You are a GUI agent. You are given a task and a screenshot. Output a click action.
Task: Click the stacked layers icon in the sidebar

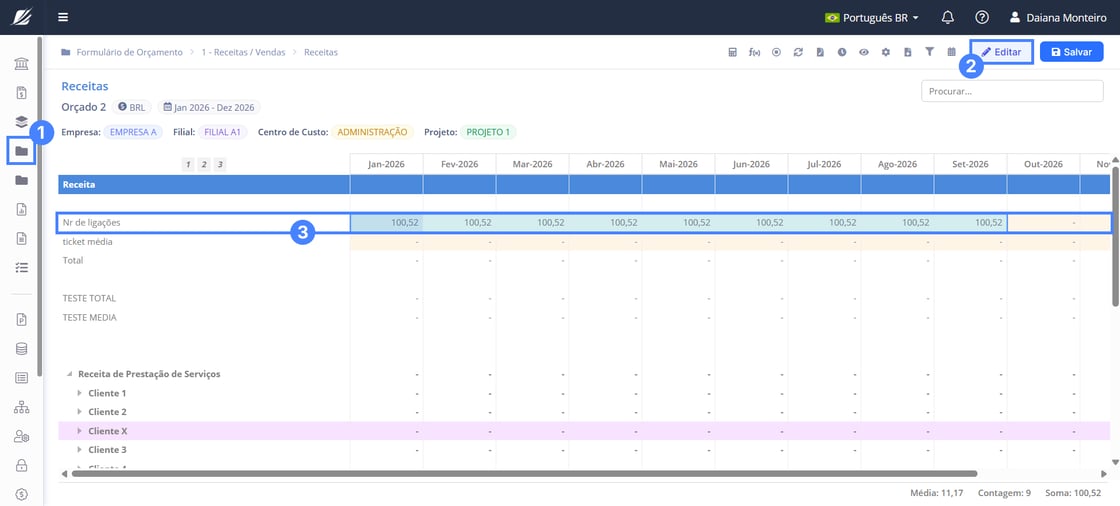(21, 121)
